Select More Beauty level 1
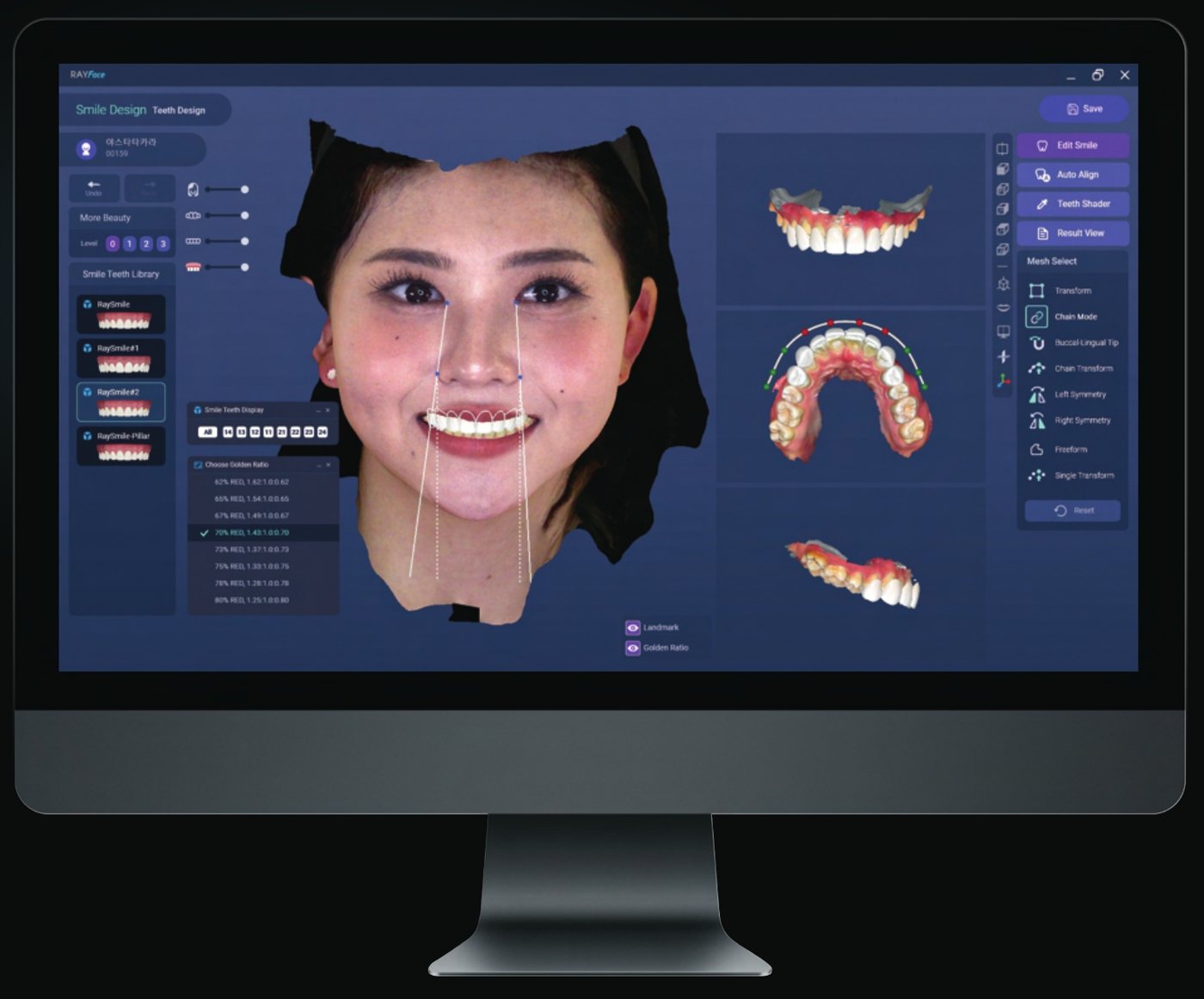1204x999 pixels. click(129, 244)
